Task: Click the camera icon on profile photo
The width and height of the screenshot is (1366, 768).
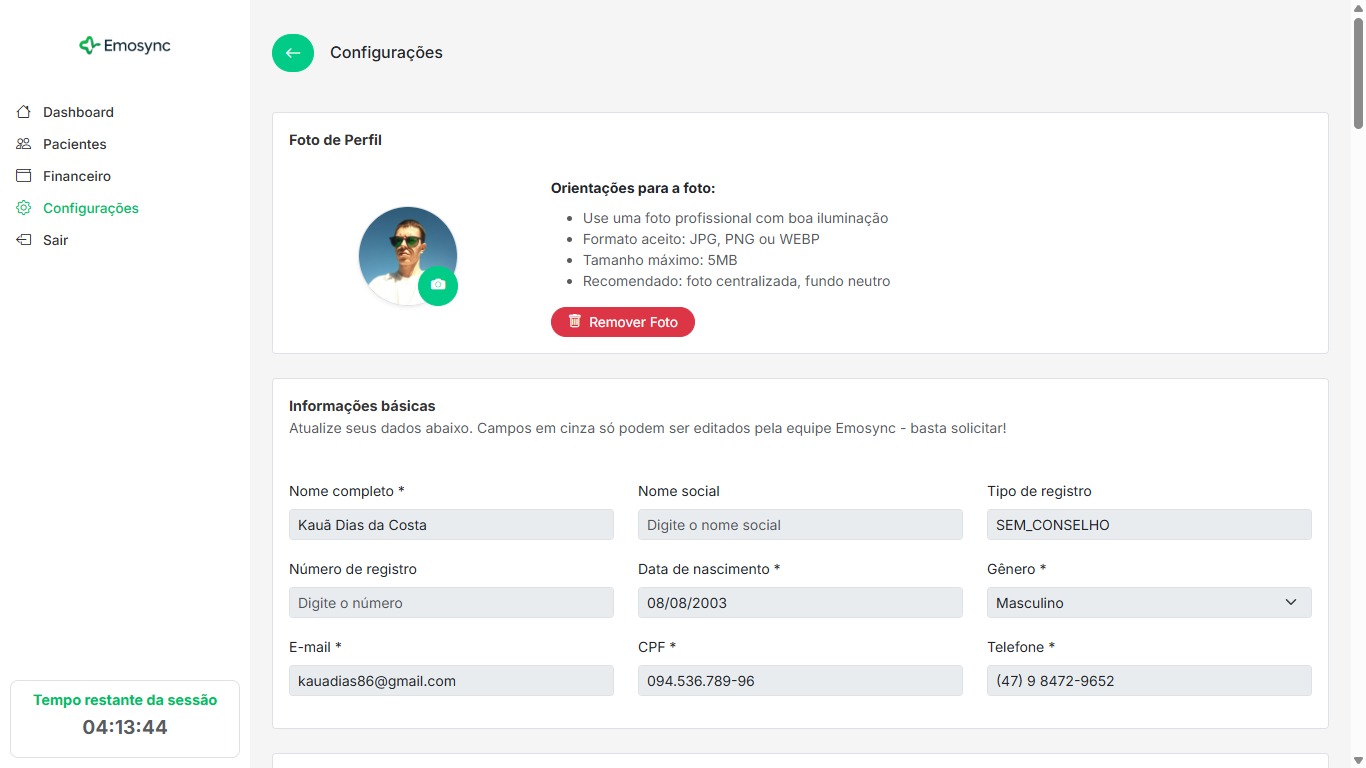Action: 438,286
